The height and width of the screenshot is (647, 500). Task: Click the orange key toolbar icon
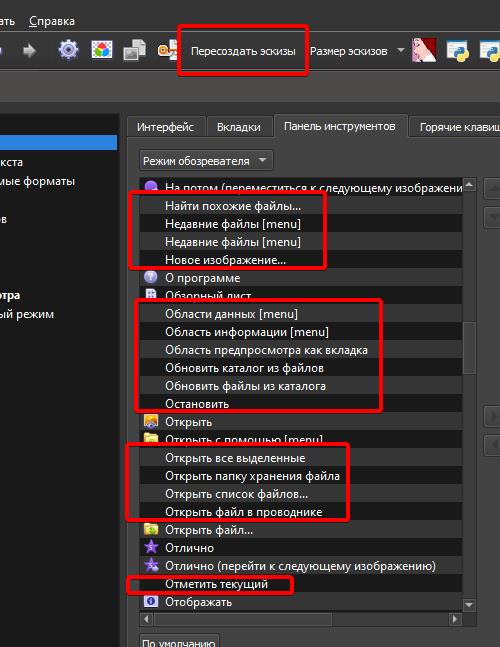click(x=167, y=51)
